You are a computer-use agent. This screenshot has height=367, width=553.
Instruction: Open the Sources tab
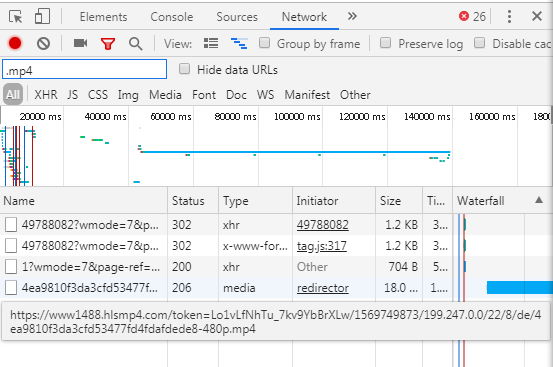[x=237, y=17]
